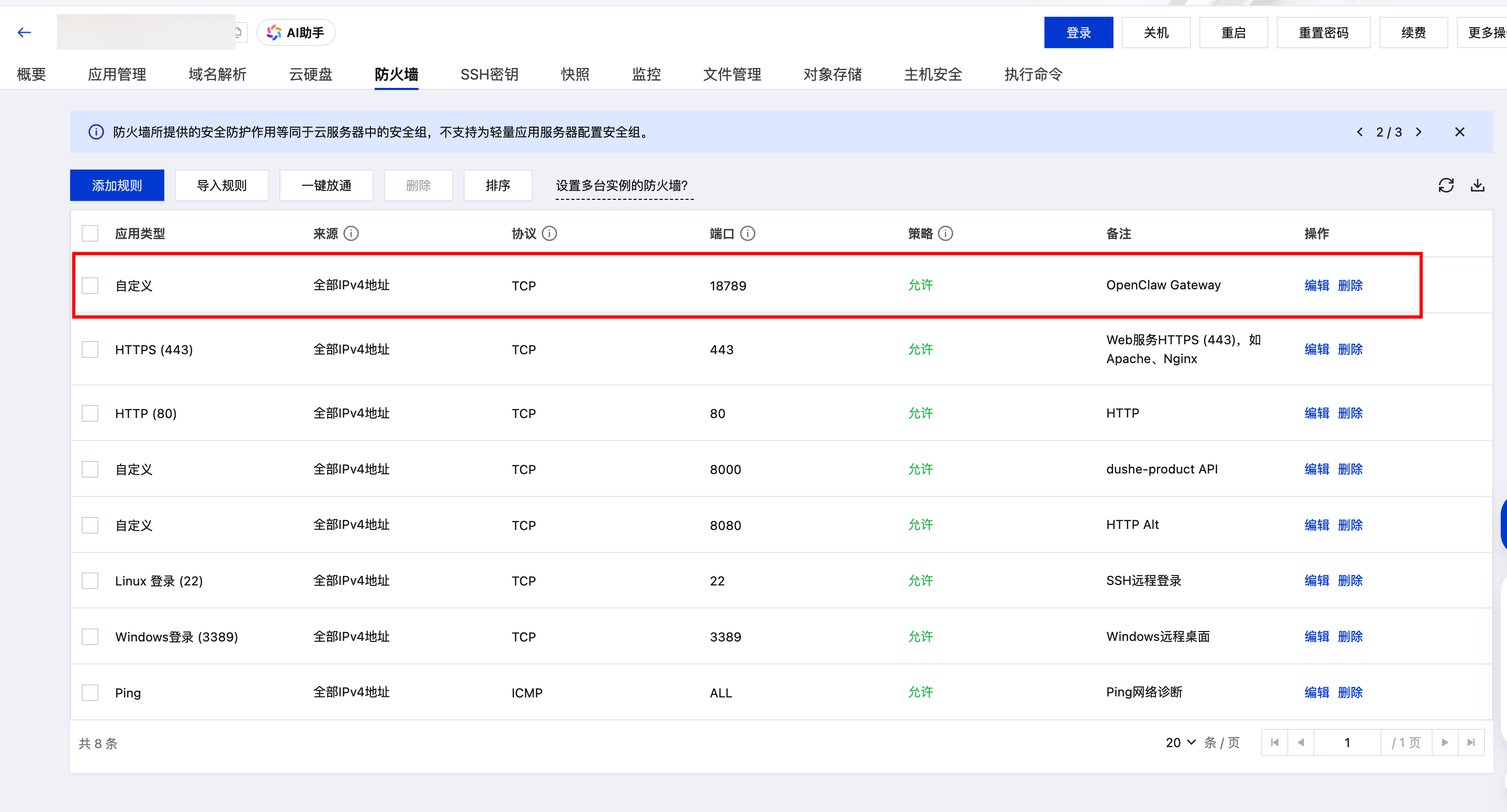Click info icon next to 协议

[549, 234]
